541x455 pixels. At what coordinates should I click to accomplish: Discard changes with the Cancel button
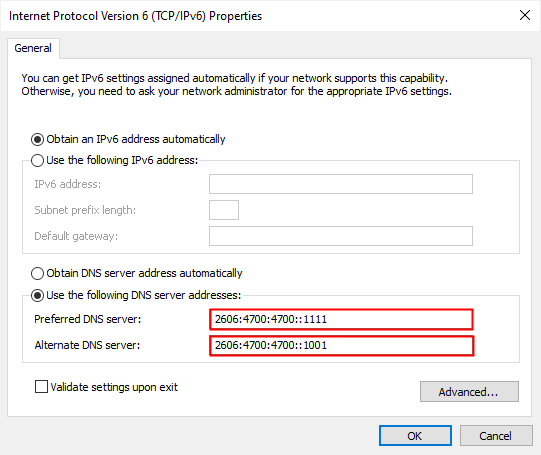496,436
